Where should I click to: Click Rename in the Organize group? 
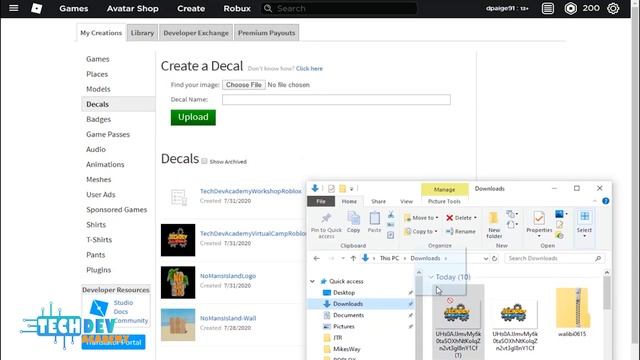pos(461,231)
